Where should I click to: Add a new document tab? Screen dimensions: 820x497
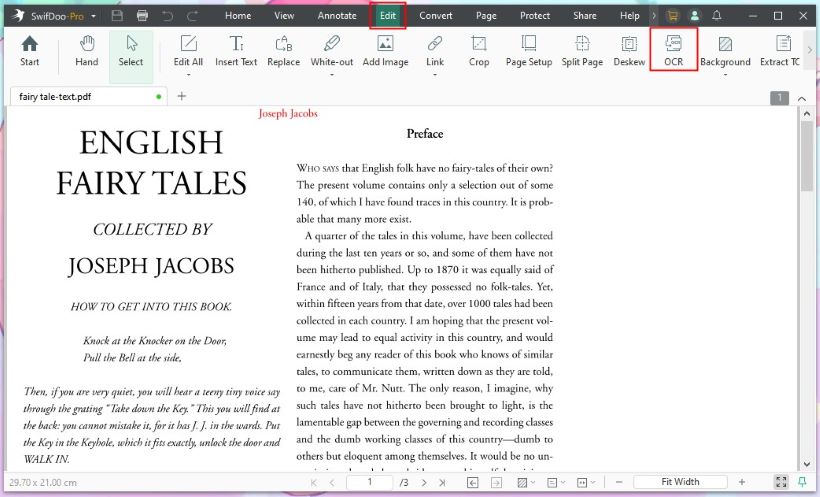tap(181, 96)
